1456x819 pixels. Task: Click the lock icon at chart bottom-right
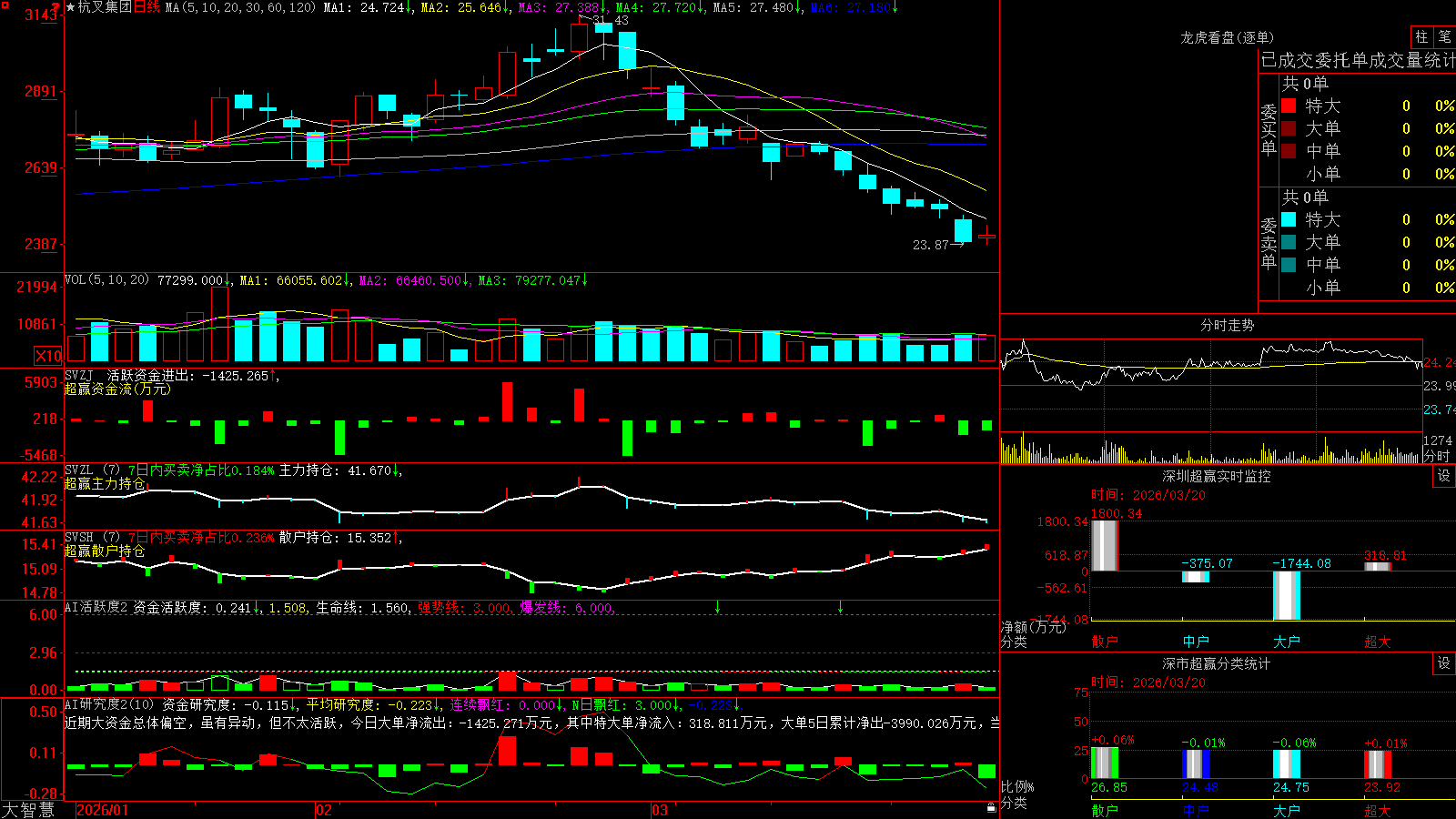[x=991, y=807]
